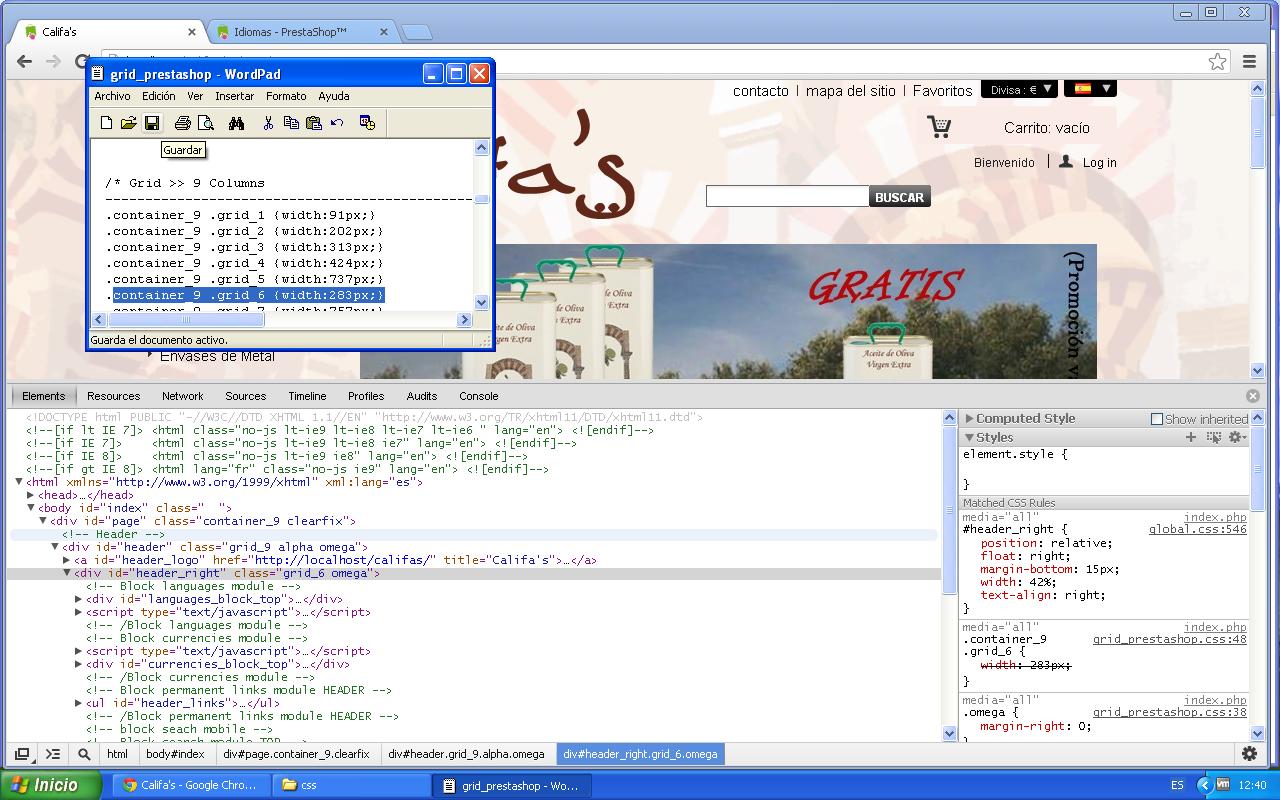Toggle element state icon in Styles header
The image size is (1280, 800).
[1214, 437]
